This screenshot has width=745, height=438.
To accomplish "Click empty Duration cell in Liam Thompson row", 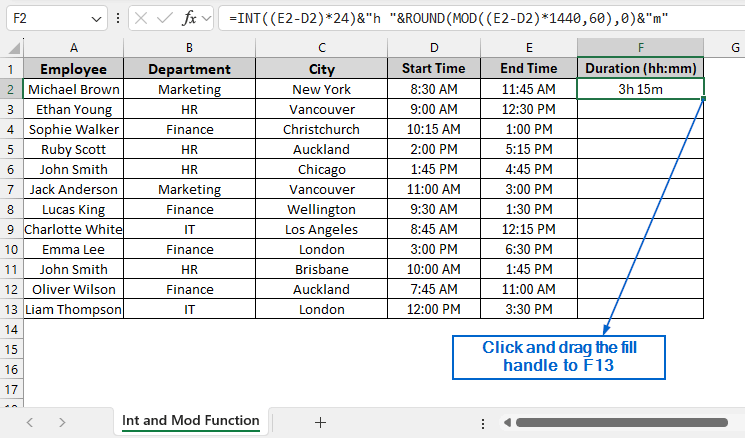I will (x=640, y=309).
